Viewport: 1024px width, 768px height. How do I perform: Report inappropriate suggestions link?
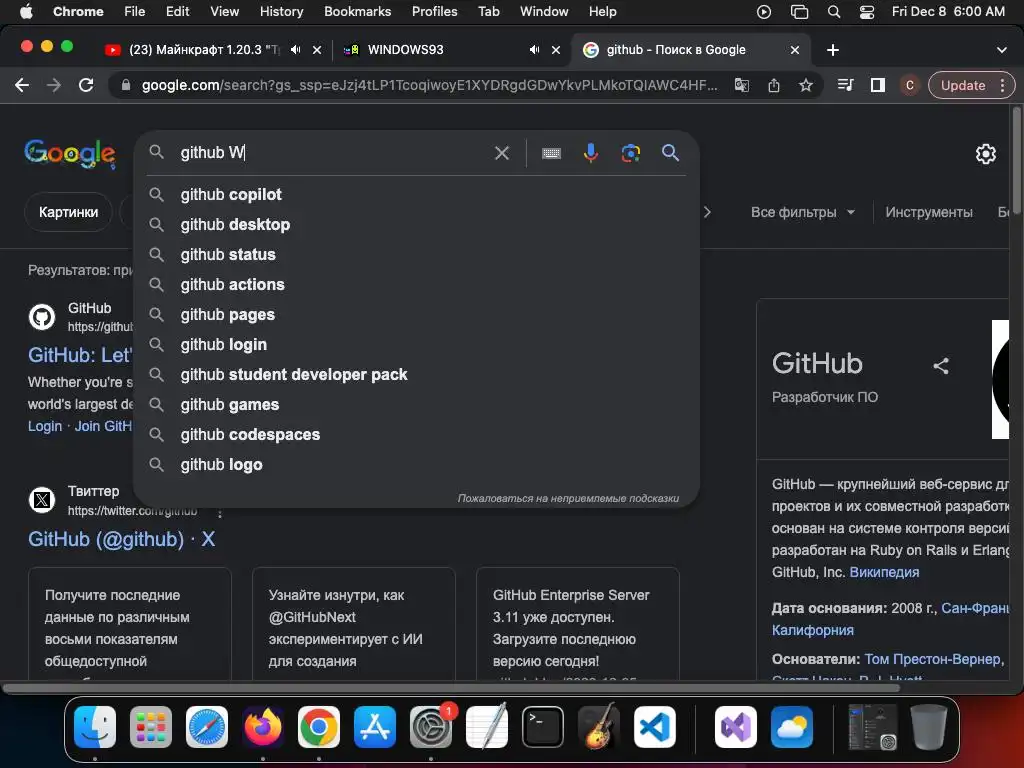[x=568, y=498]
